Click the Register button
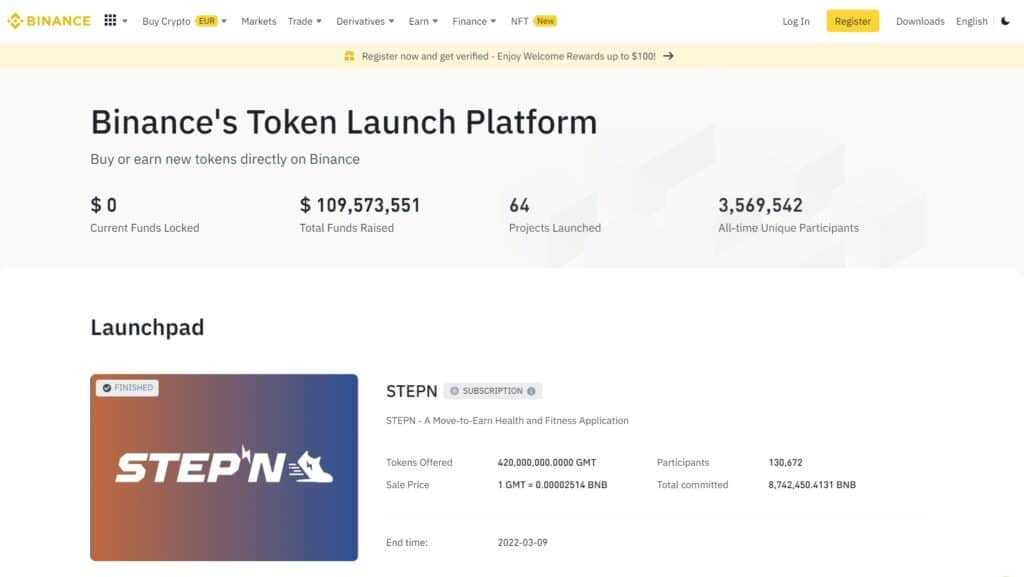This screenshot has width=1024, height=577. click(x=852, y=20)
